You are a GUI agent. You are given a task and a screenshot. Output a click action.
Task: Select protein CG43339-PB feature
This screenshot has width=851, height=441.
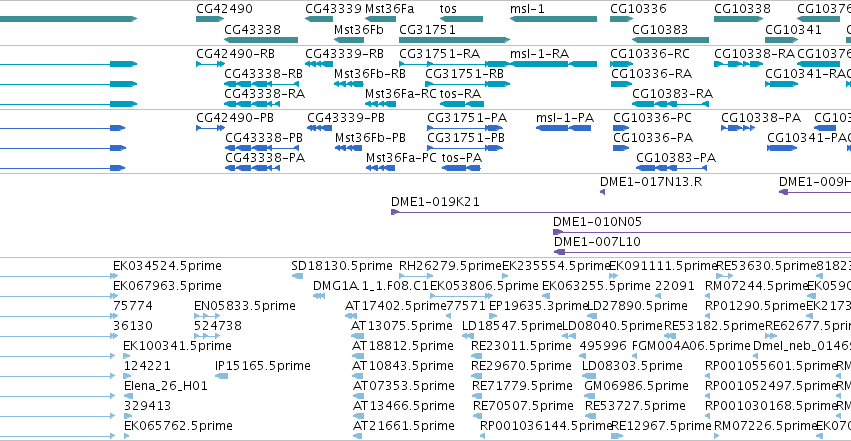click(320, 128)
